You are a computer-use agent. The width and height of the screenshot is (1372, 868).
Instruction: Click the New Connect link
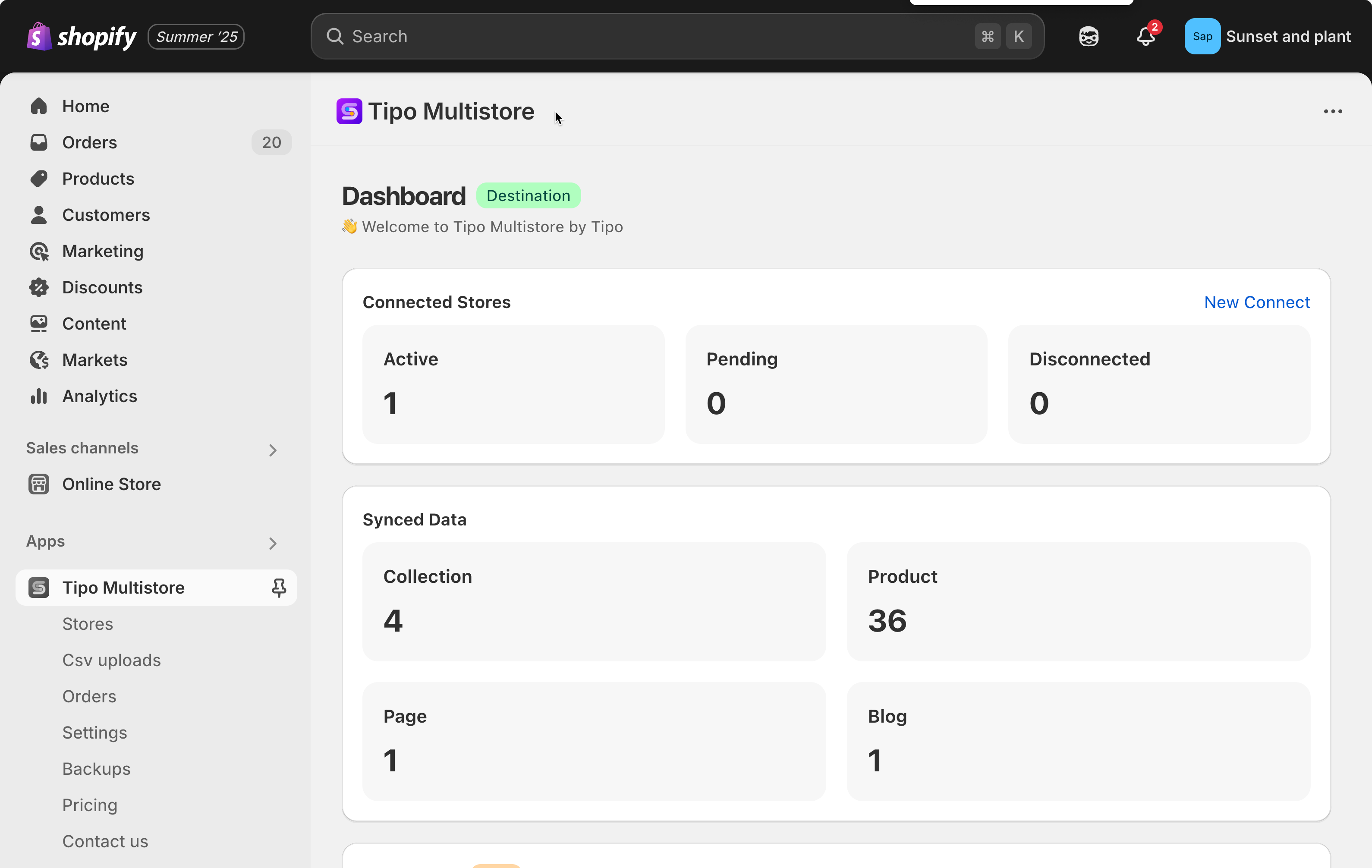tap(1257, 302)
